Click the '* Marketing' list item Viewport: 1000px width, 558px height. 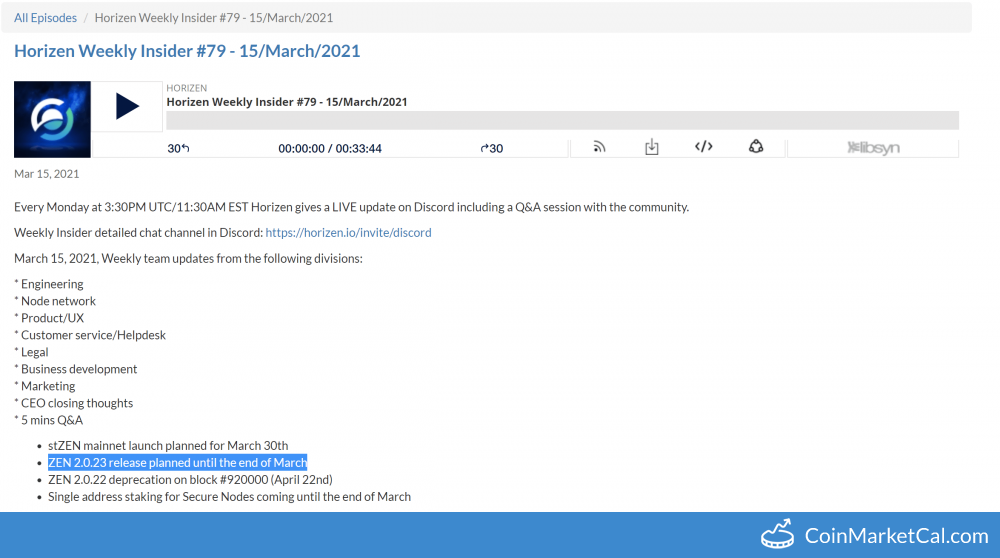(x=45, y=386)
